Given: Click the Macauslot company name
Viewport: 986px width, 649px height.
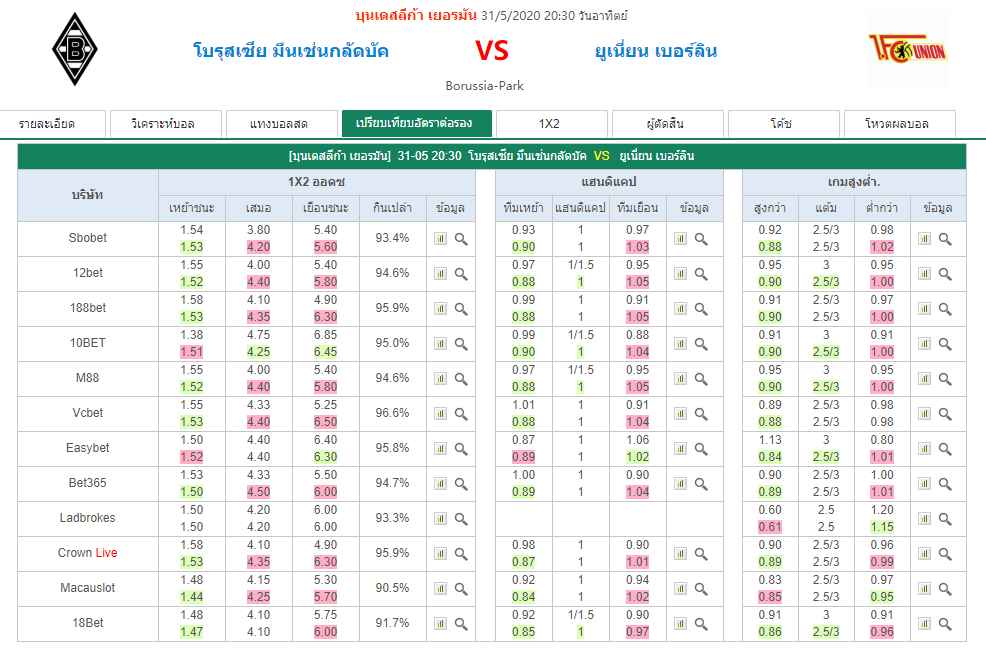Looking at the screenshot, I should [x=87, y=588].
